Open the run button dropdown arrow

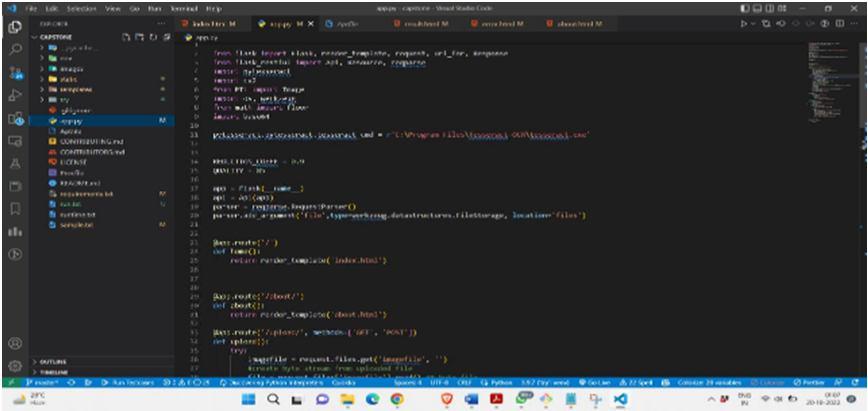[753, 24]
